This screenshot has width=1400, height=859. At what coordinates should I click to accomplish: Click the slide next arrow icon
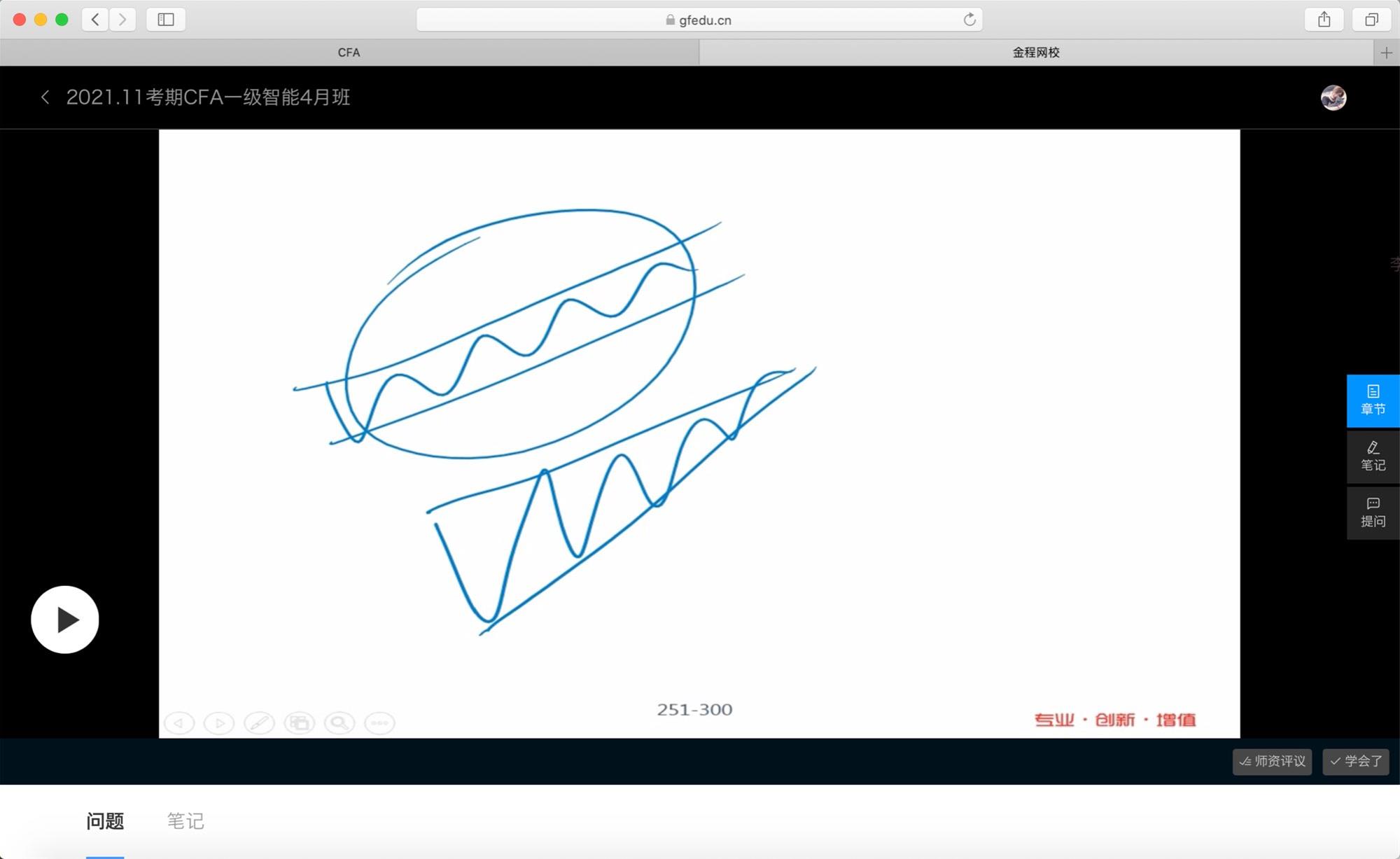click(x=219, y=722)
